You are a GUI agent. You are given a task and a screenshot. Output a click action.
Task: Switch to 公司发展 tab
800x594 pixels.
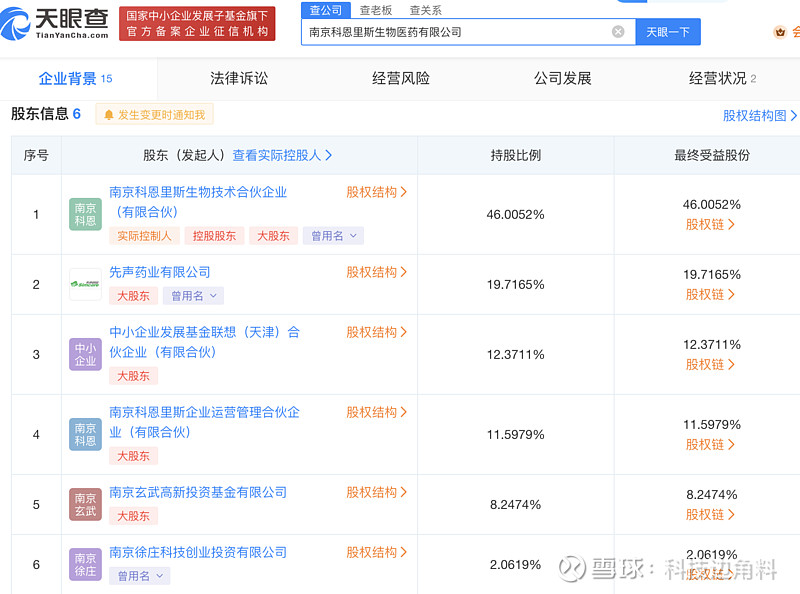click(563, 79)
